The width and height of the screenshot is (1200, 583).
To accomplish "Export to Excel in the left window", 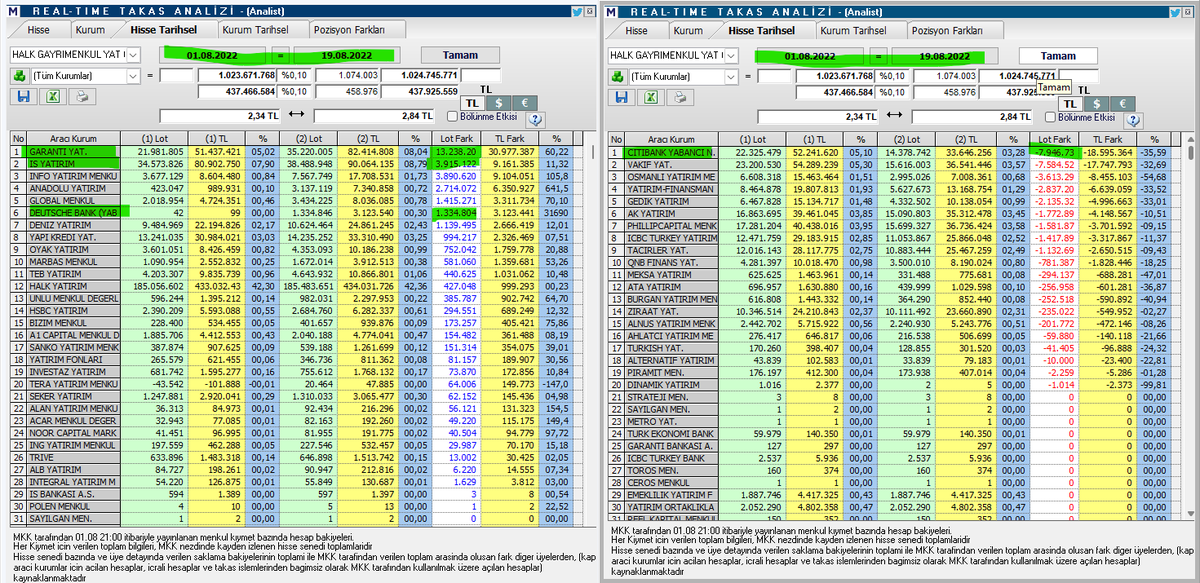I will [x=53, y=97].
